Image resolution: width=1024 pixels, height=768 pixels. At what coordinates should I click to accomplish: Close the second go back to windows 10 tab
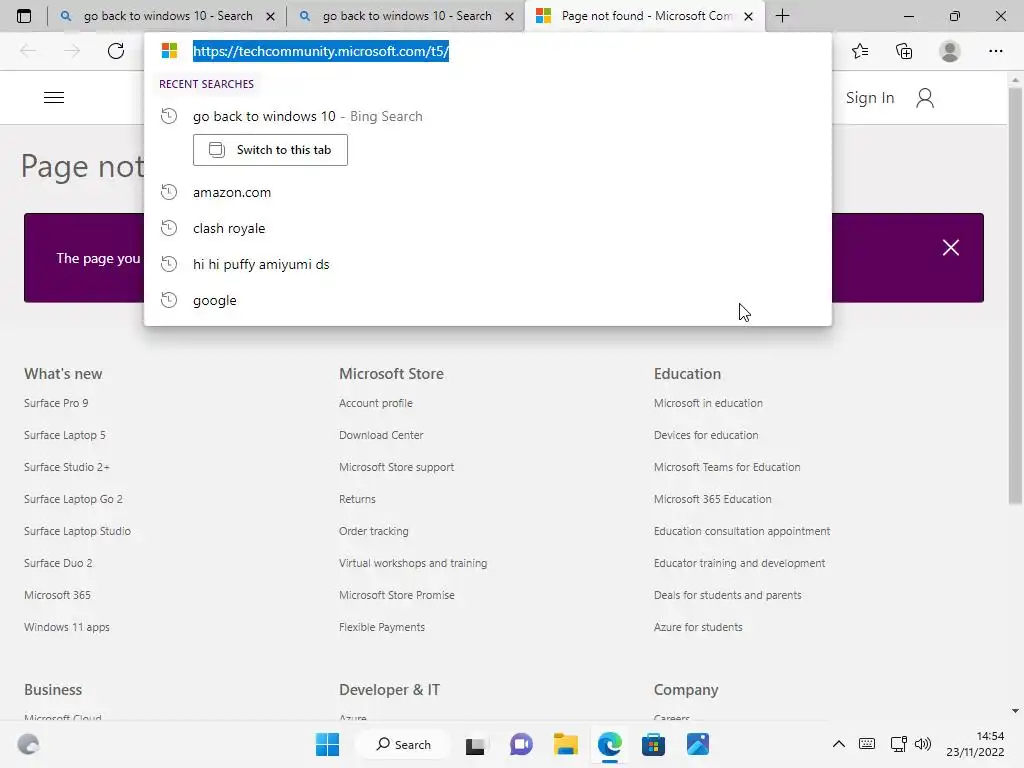[509, 16]
